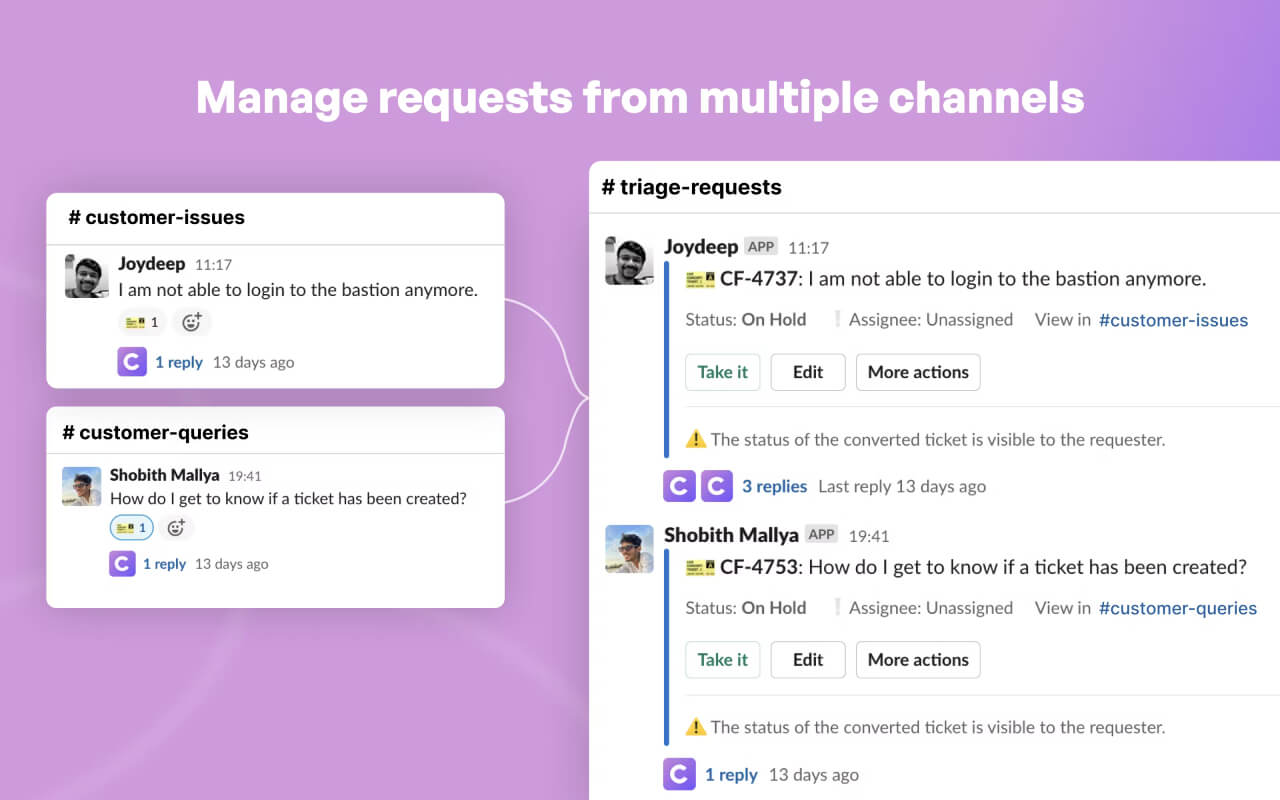Click the ticket icon next to CF-4737
This screenshot has width=1280, height=800.
700,279
